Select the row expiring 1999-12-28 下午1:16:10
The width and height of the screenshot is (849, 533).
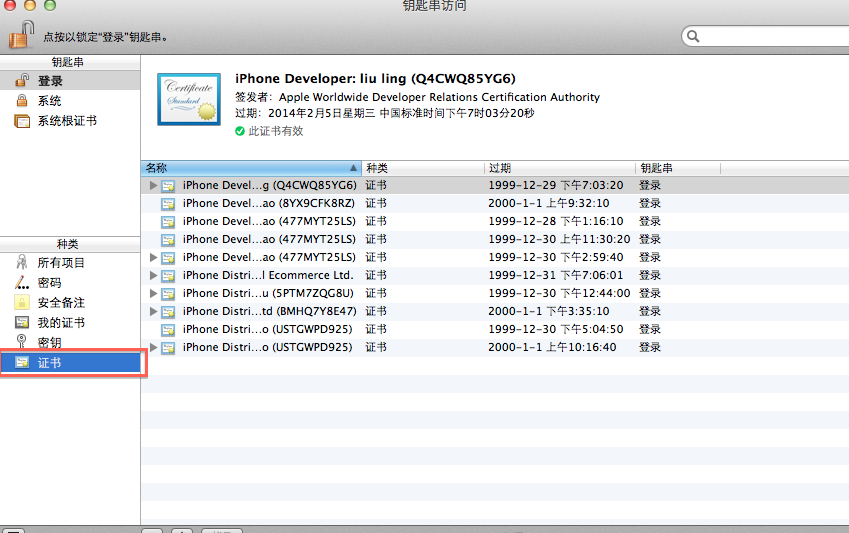(495, 221)
